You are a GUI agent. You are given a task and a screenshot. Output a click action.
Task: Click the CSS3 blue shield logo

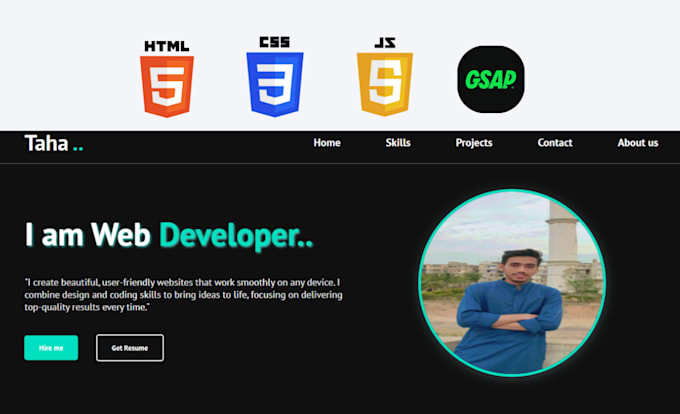(275, 77)
